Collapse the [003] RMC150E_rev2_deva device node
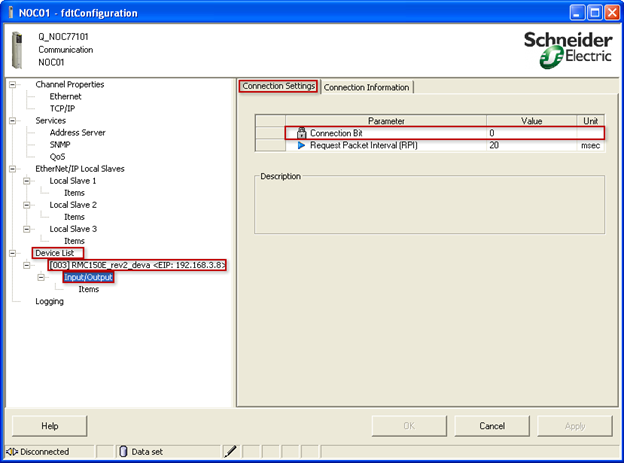The height and width of the screenshot is (463, 624). (x=27, y=265)
